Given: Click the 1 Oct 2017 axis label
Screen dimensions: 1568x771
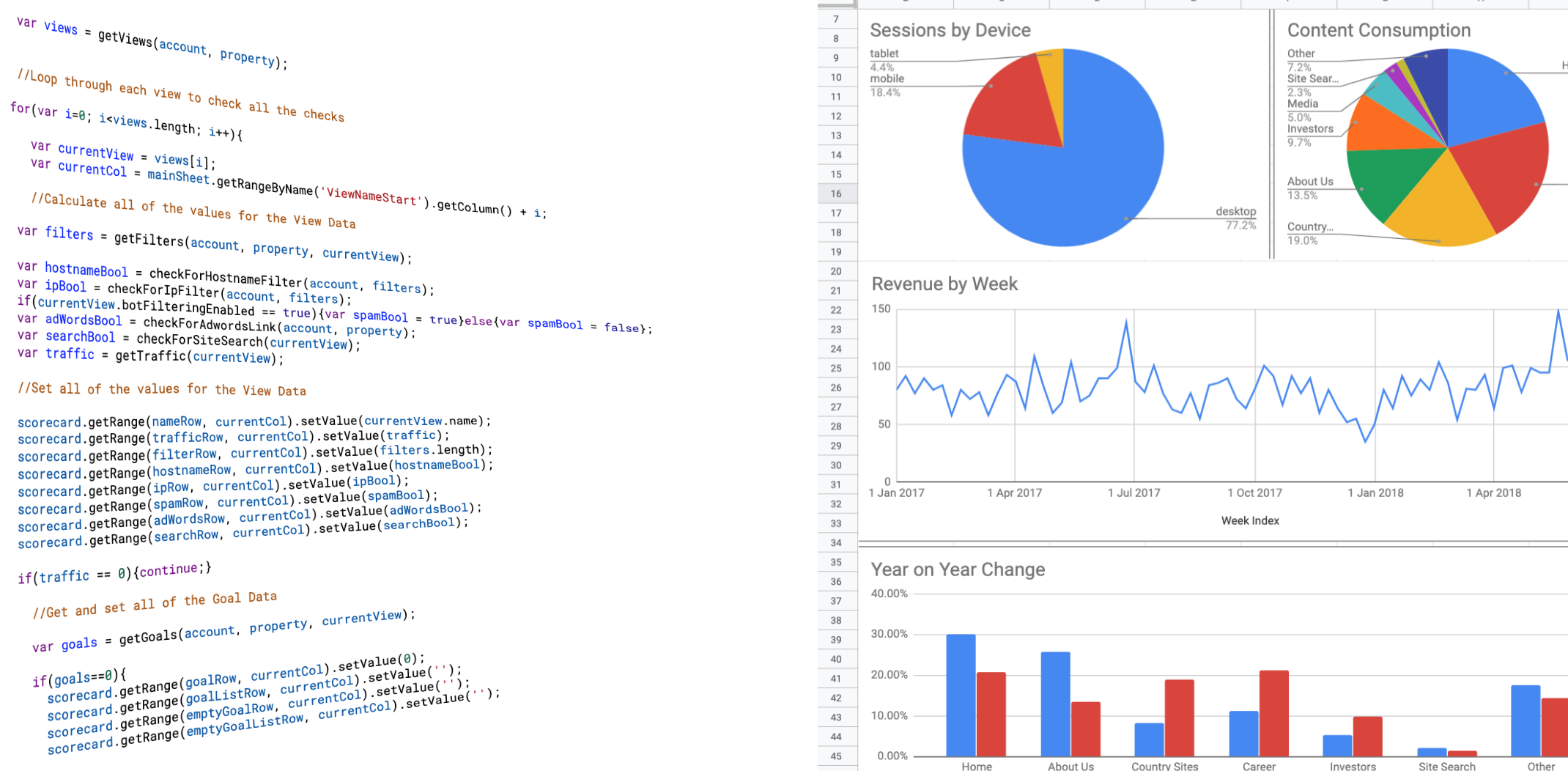Looking at the screenshot, I should click(x=1254, y=493).
